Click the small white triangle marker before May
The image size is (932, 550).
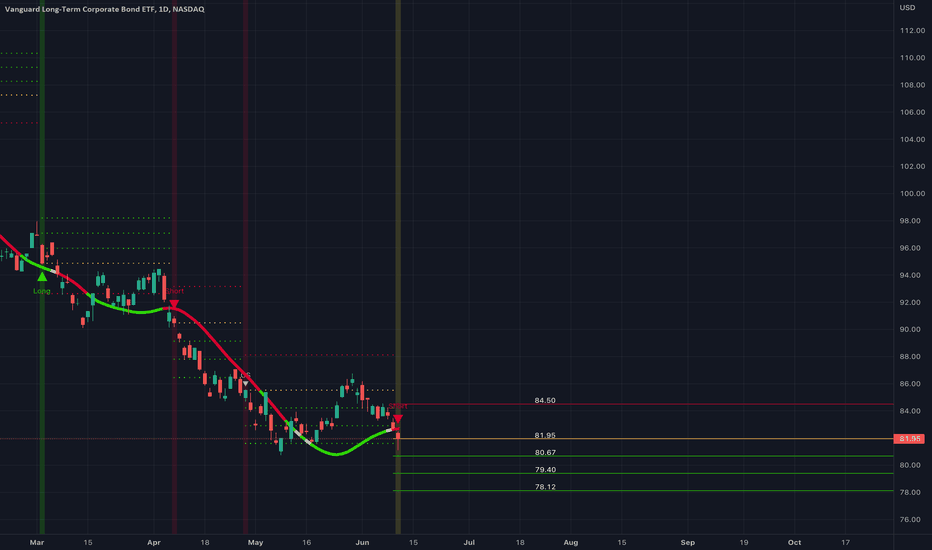(x=245, y=384)
